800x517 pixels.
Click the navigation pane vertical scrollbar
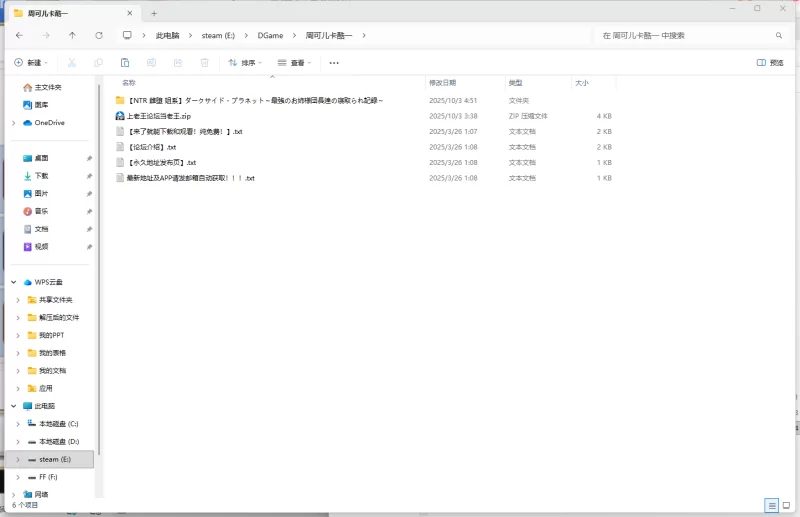(x=98, y=270)
